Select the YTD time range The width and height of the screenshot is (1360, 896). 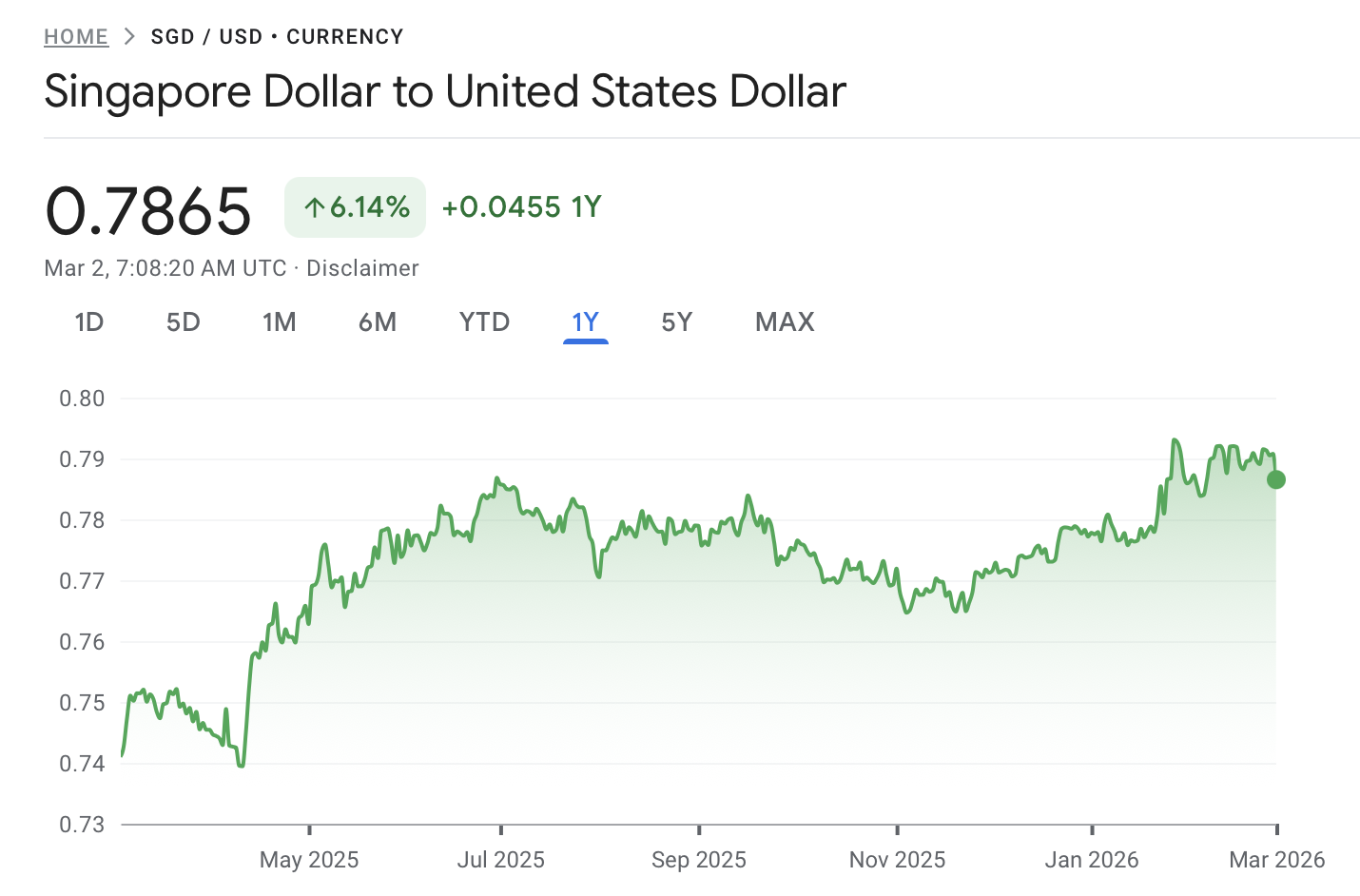pyautogui.click(x=483, y=322)
